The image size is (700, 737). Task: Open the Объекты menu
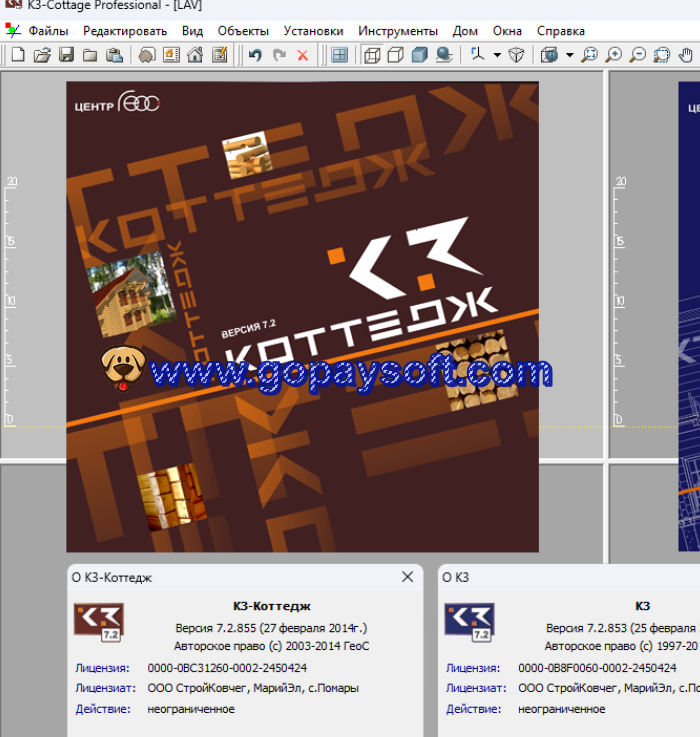tap(243, 31)
